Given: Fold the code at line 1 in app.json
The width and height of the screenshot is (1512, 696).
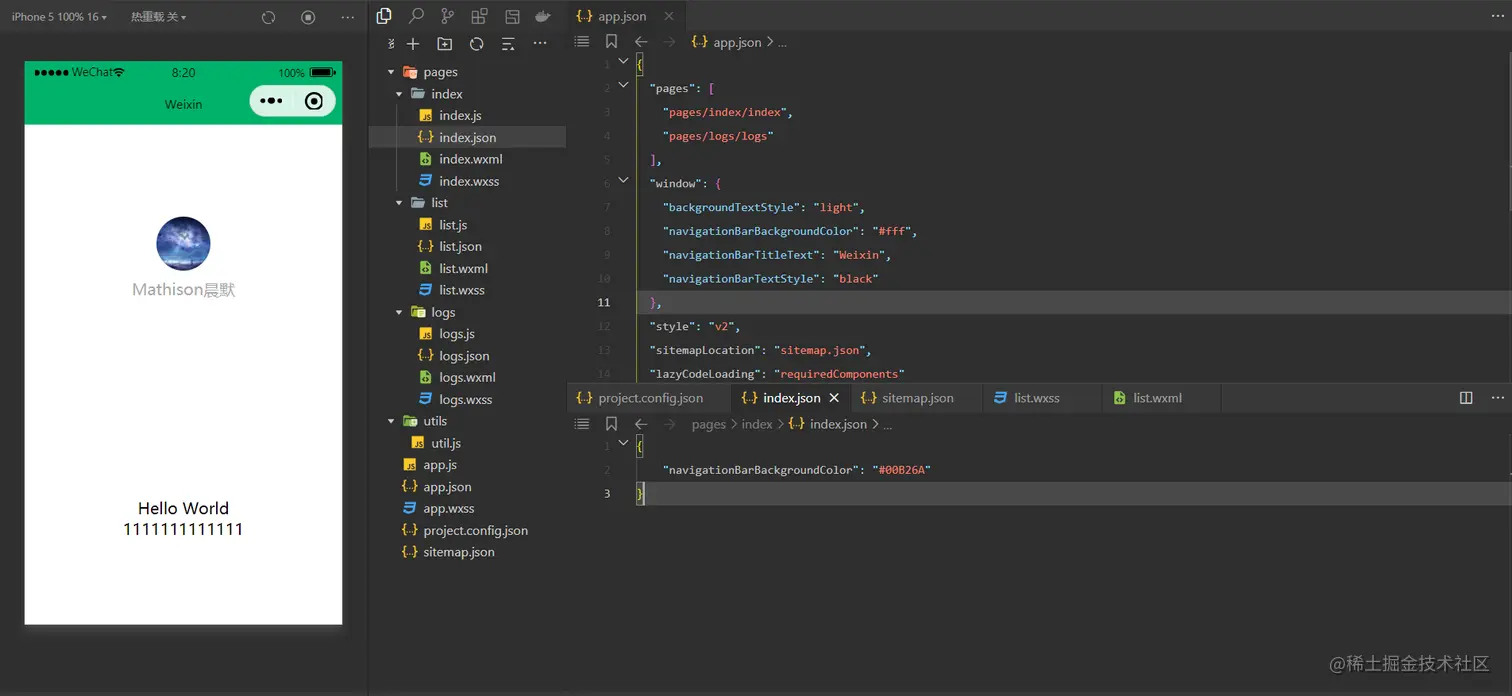Looking at the screenshot, I should tap(623, 61).
